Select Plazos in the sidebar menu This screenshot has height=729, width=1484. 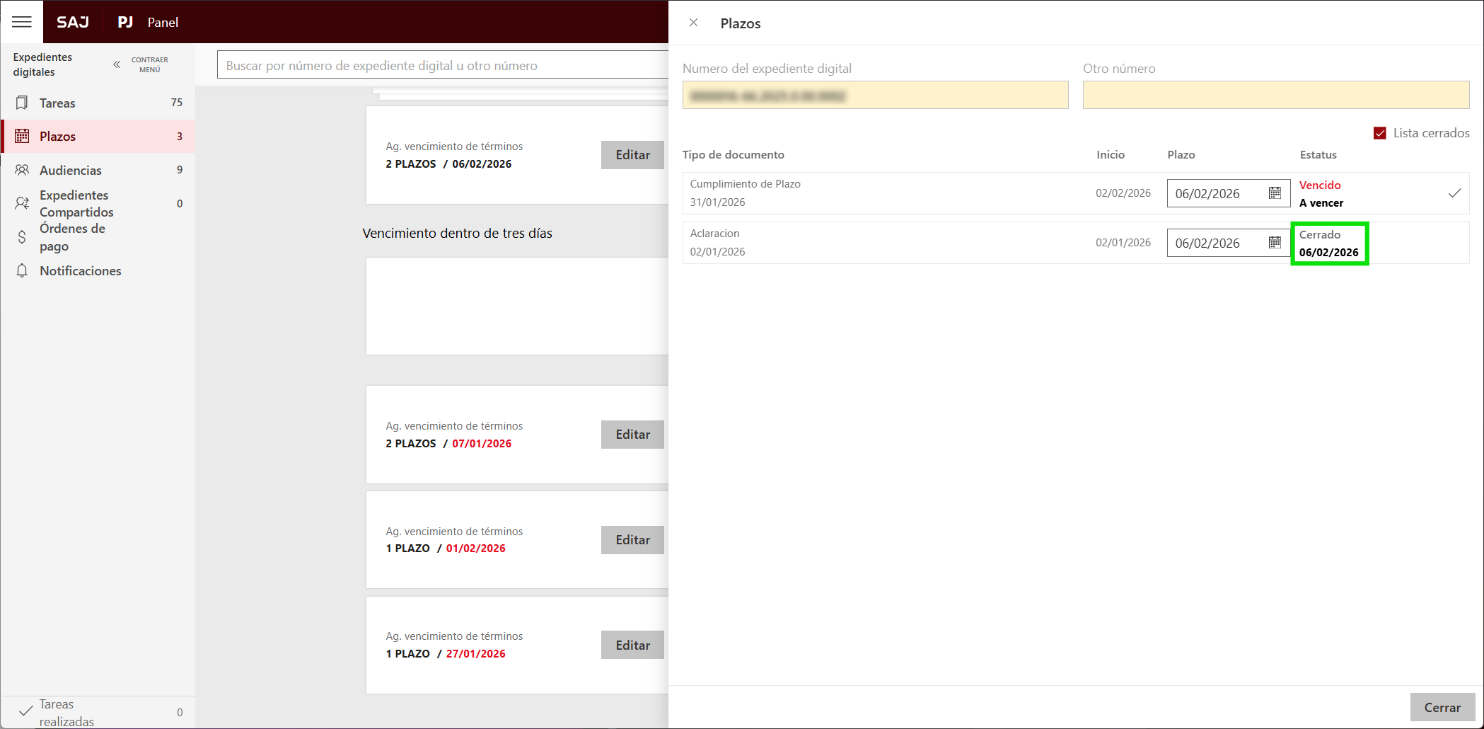coord(58,137)
